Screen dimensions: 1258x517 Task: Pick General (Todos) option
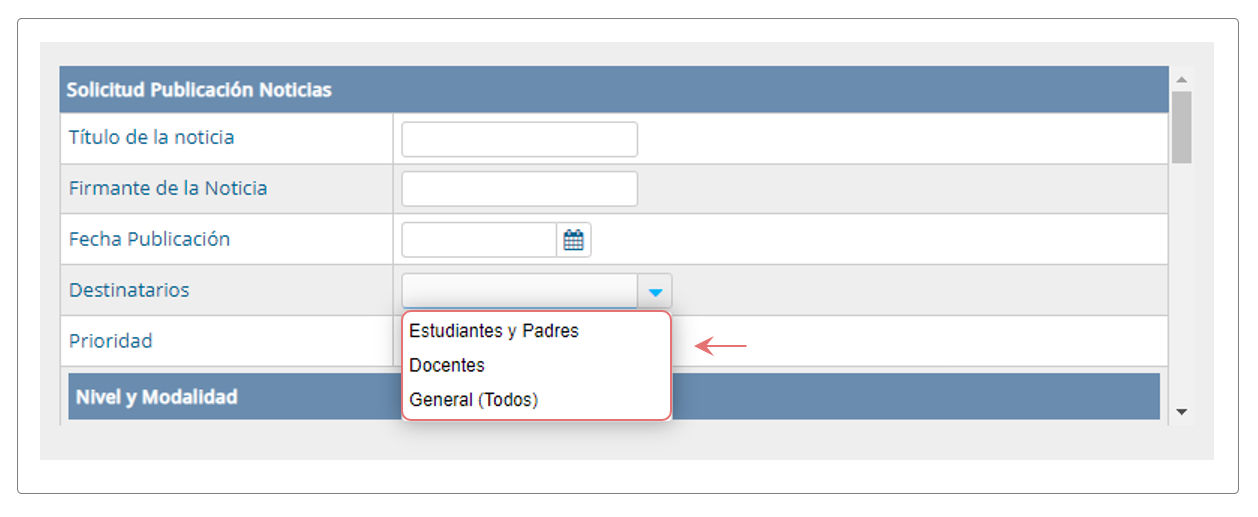(474, 399)
